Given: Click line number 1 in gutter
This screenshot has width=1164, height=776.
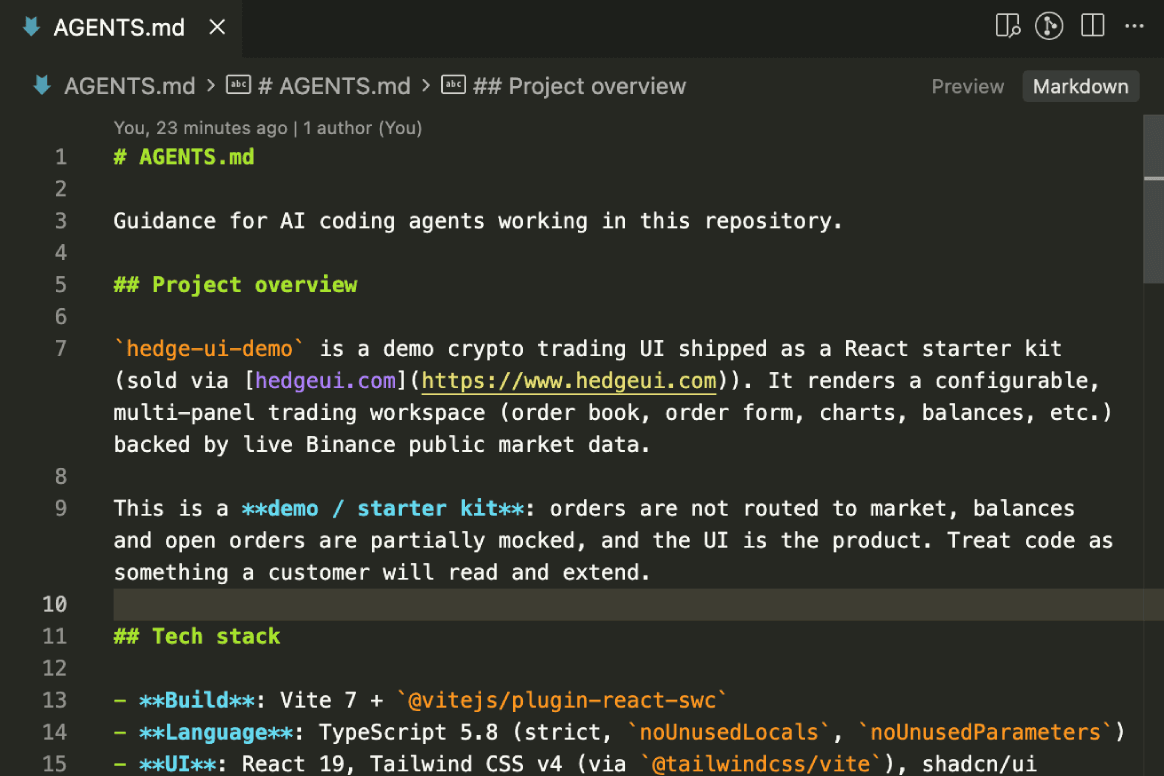Looking at the screenshot, I should click(x=60, y=157).
